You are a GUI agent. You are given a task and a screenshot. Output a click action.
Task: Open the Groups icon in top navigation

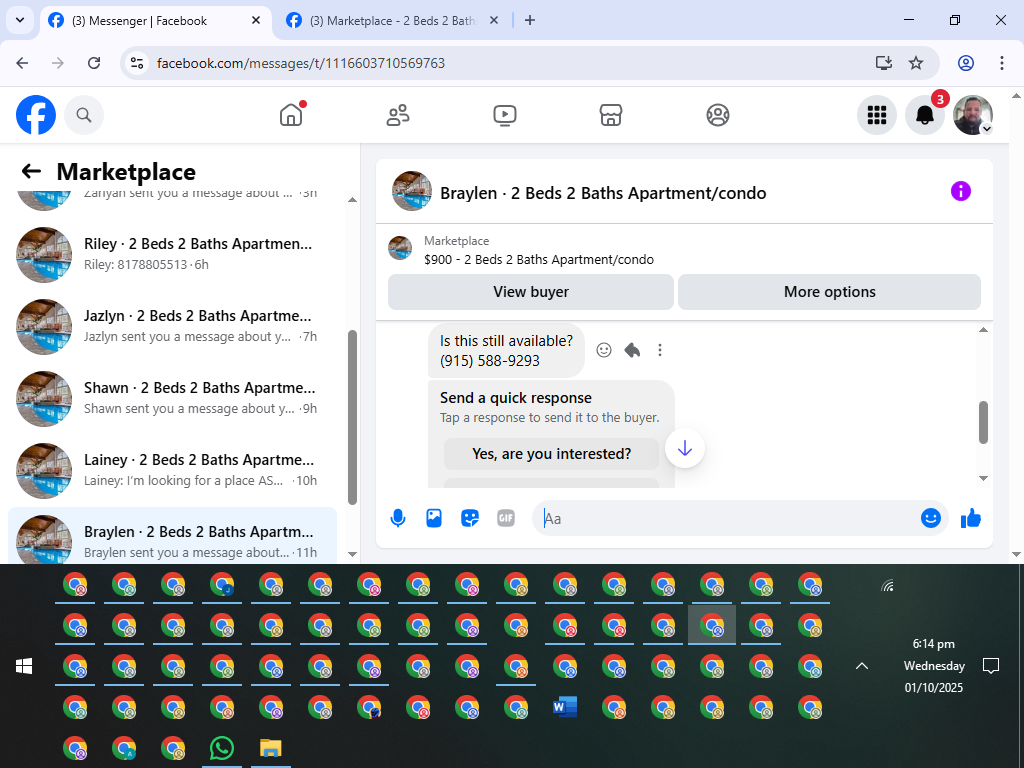[718, 115]
